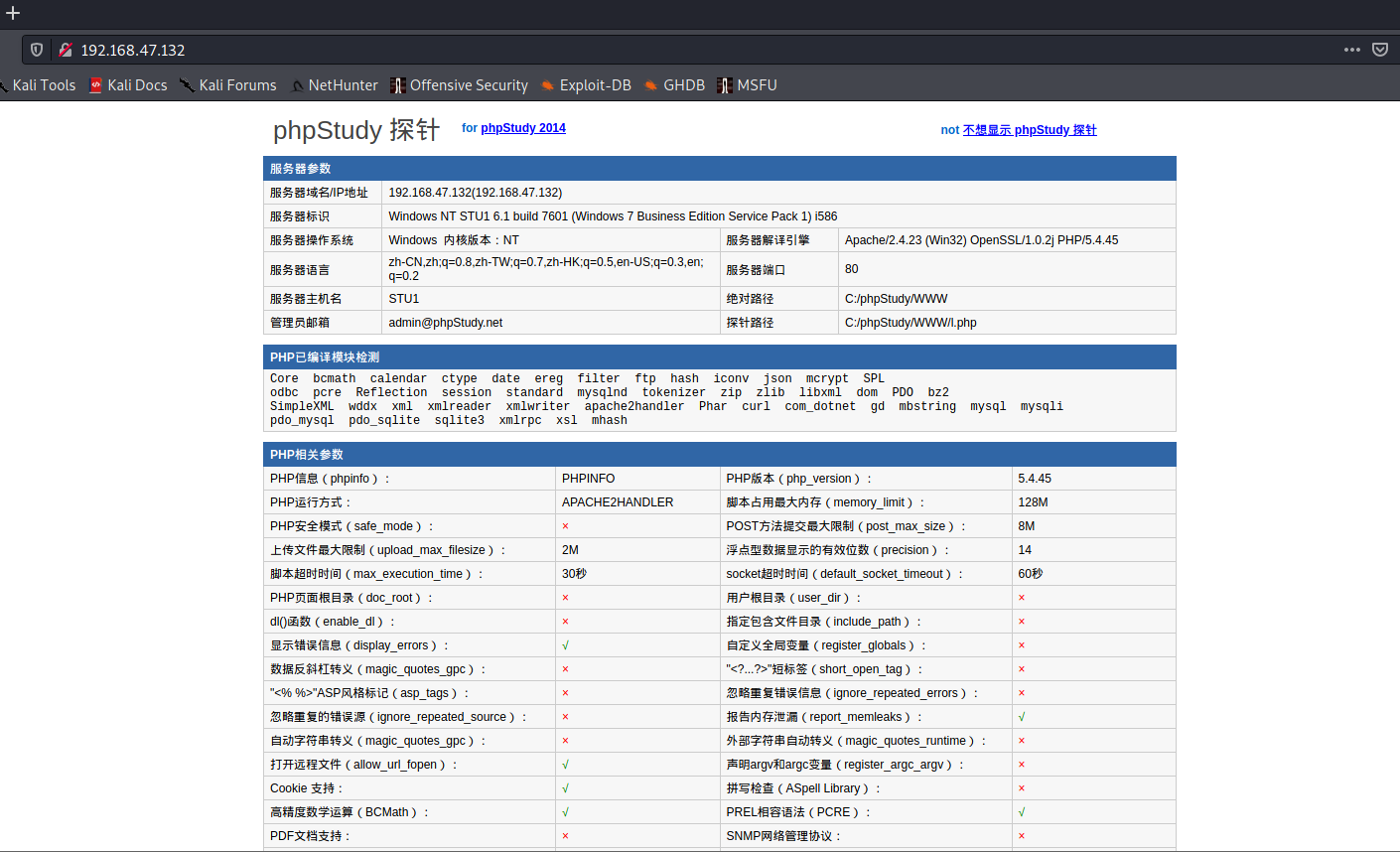Viewport: 1400px width, 852px height.
Task: Click the zh-CN accept-language value
Action: click(x=546, y=269)
